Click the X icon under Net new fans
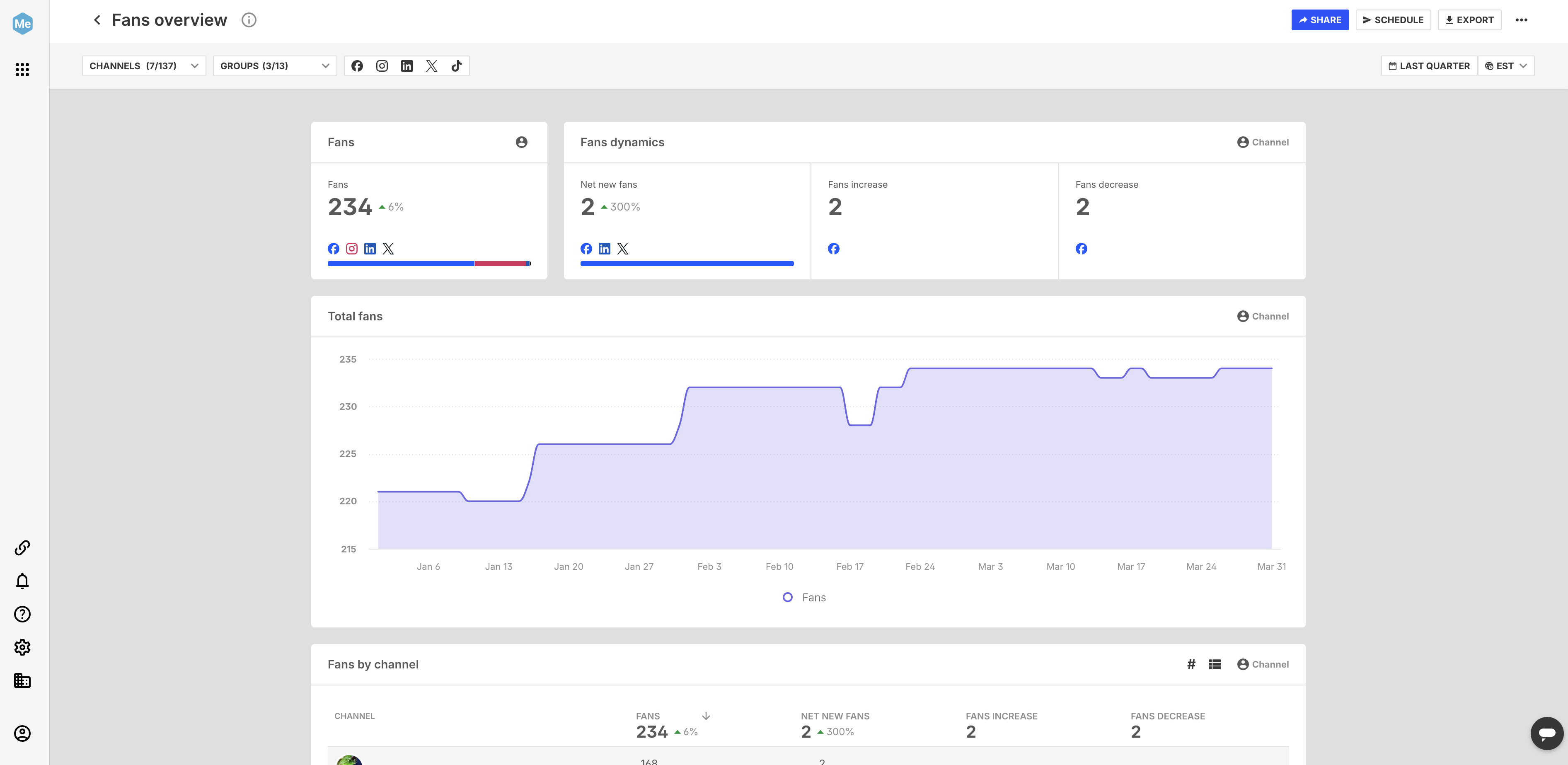The height and width of the screenshot is (765, 1568). pos(623,249)
